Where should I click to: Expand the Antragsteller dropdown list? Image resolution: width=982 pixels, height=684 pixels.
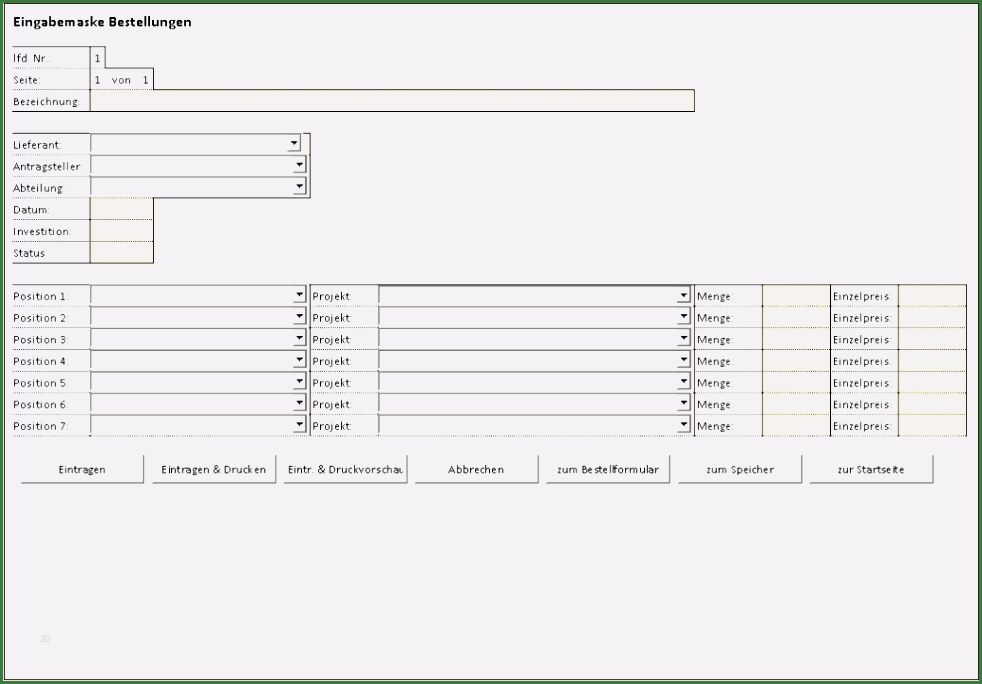(299, 166)
